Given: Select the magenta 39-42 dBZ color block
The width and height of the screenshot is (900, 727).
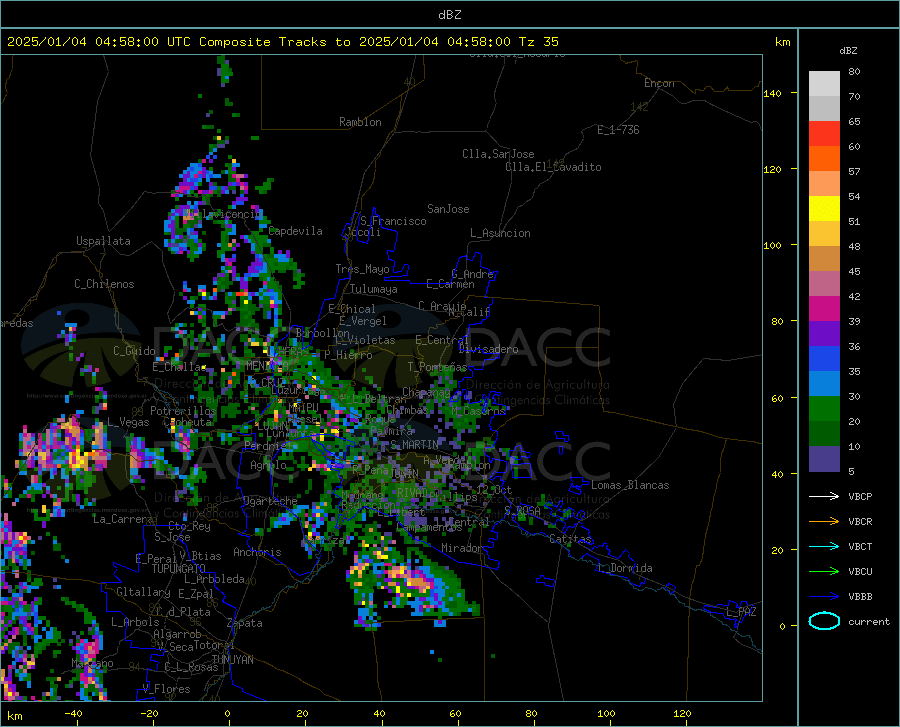Looking at the screenshot, I should point(824,309).
